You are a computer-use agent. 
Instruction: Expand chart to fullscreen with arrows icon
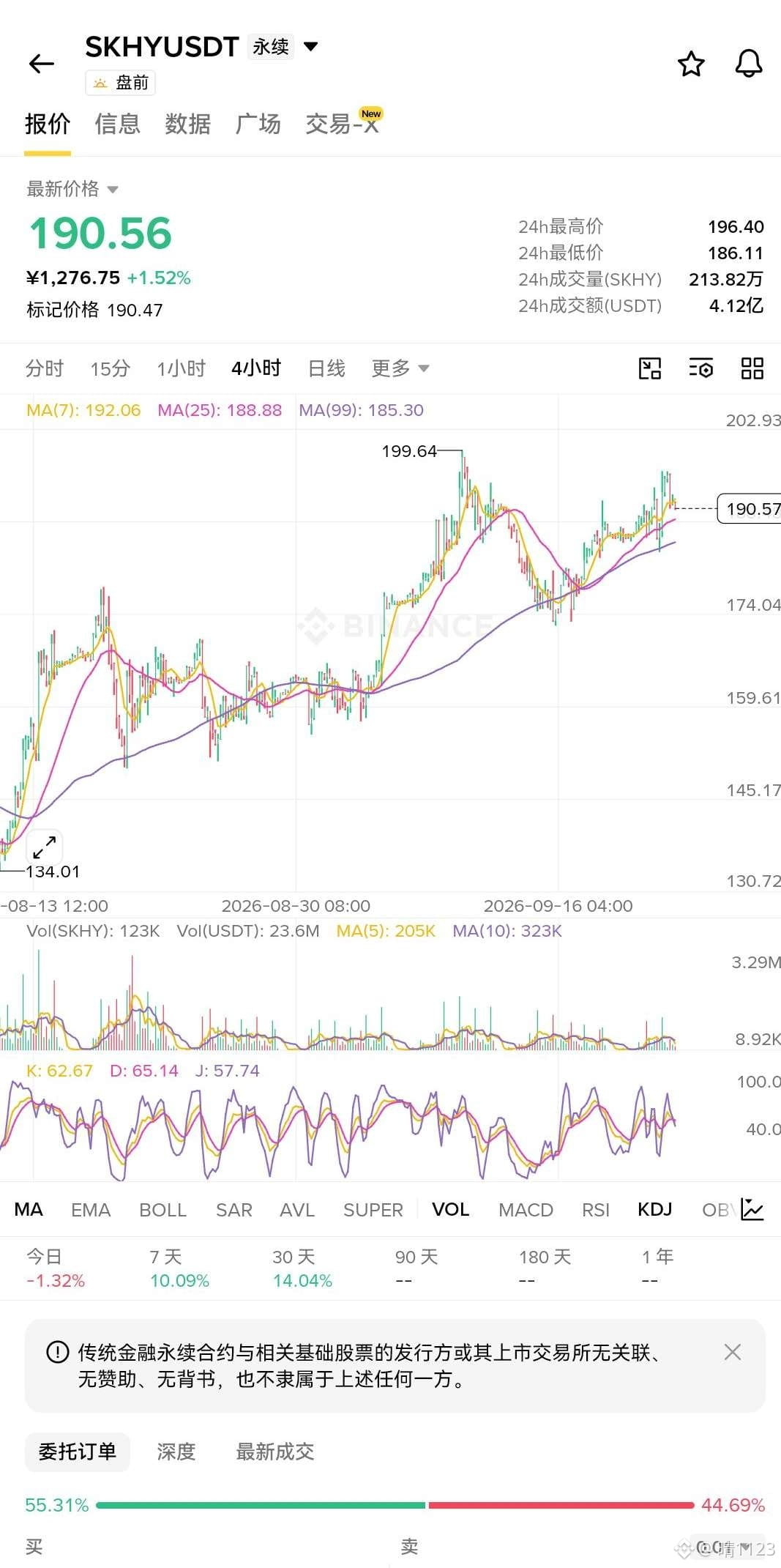[45, 847]
